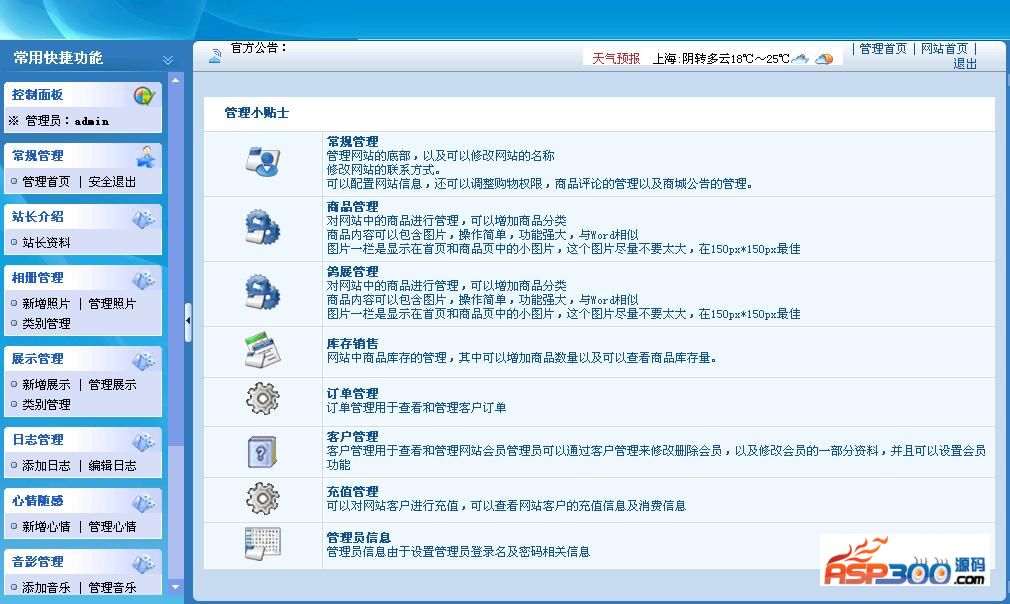This screenshot has height=604, width=1010.
Task: Click the gear icon beside 日志管理
Action: 143,442
